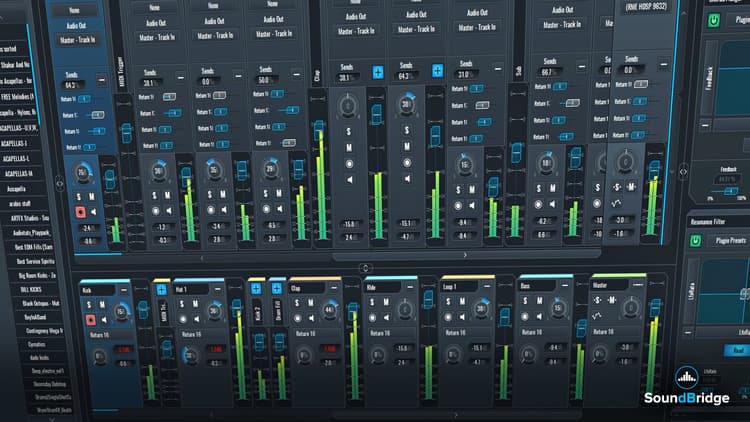Open the Return 16 selector on Bass strip
The width and height of the screenshot is (750, 422).
pyautogui.click(x=542, y=332)
